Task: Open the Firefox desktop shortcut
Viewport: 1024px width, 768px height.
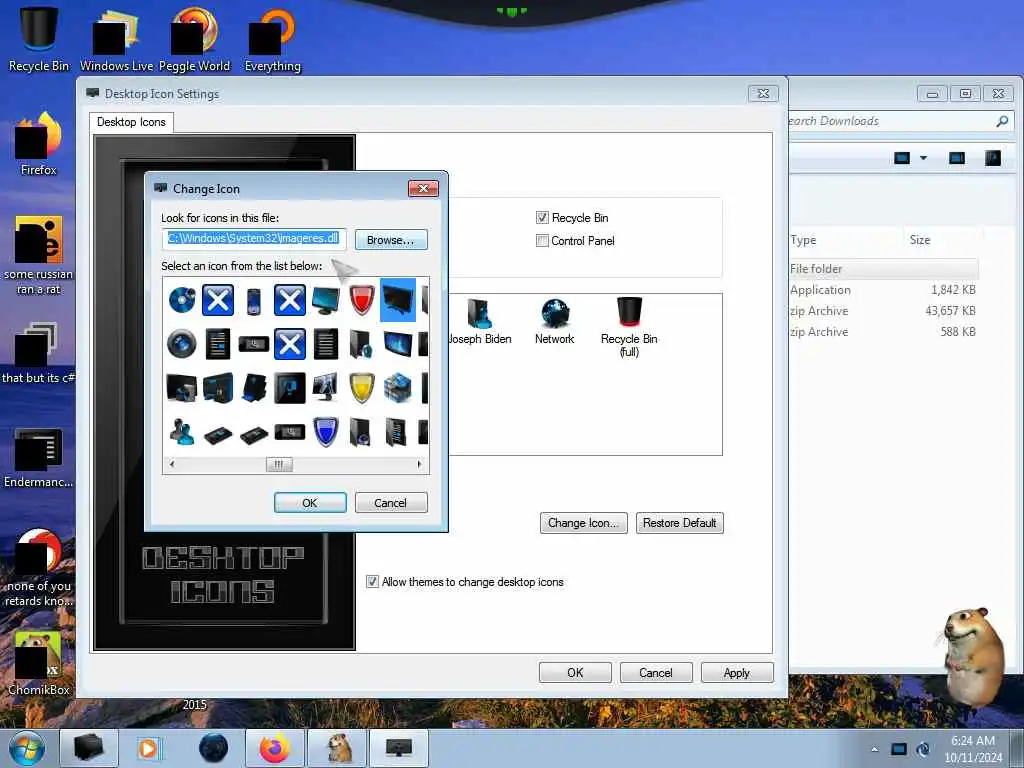Action: coord(39,144)
